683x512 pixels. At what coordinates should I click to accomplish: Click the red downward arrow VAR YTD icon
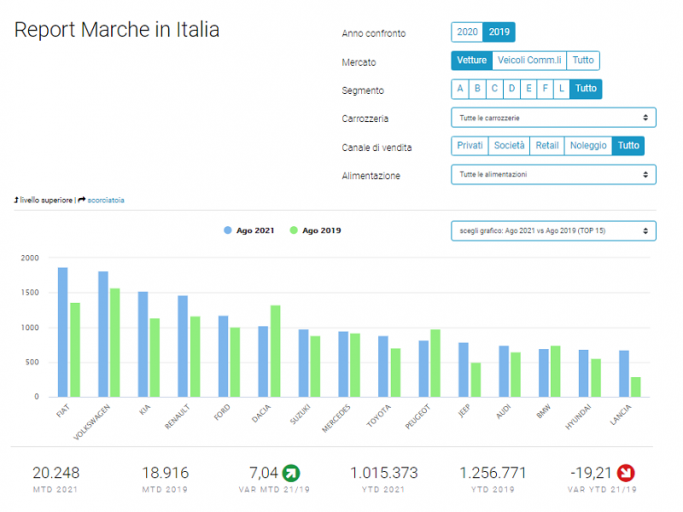pyautogui.click(x=626, y=473)
